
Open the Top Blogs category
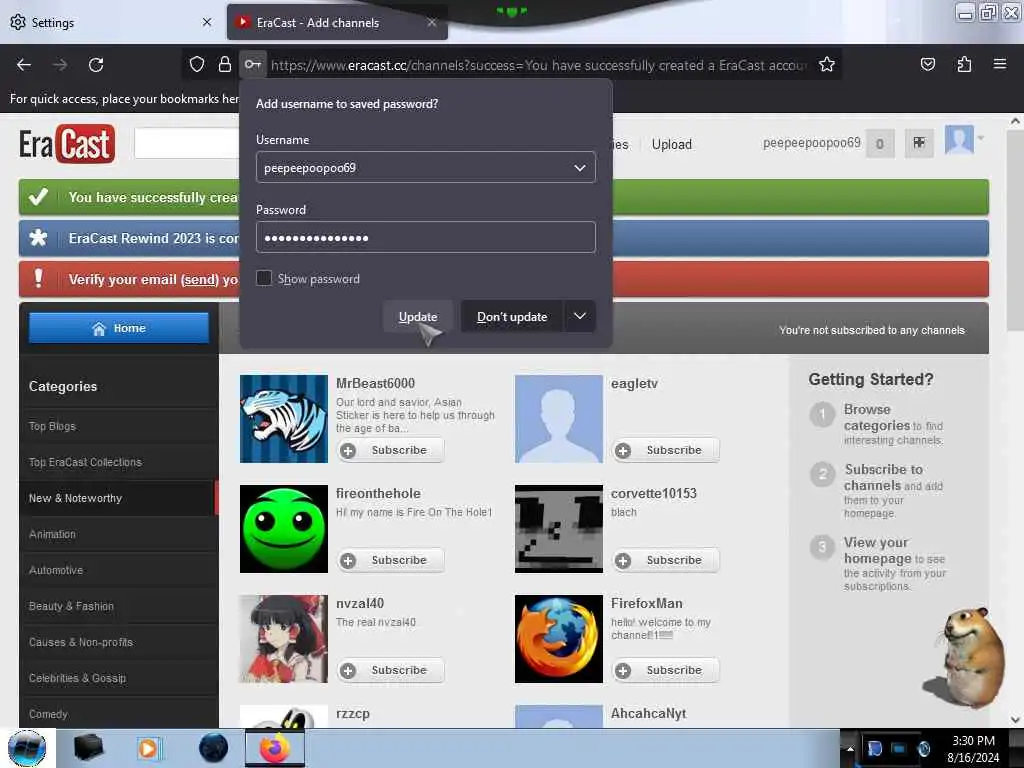(52, 426)
